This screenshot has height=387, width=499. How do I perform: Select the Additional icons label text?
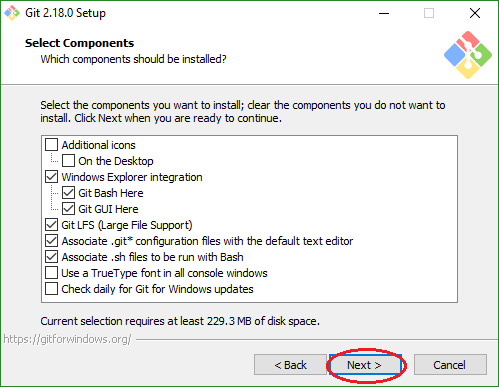tap(99, 145)
